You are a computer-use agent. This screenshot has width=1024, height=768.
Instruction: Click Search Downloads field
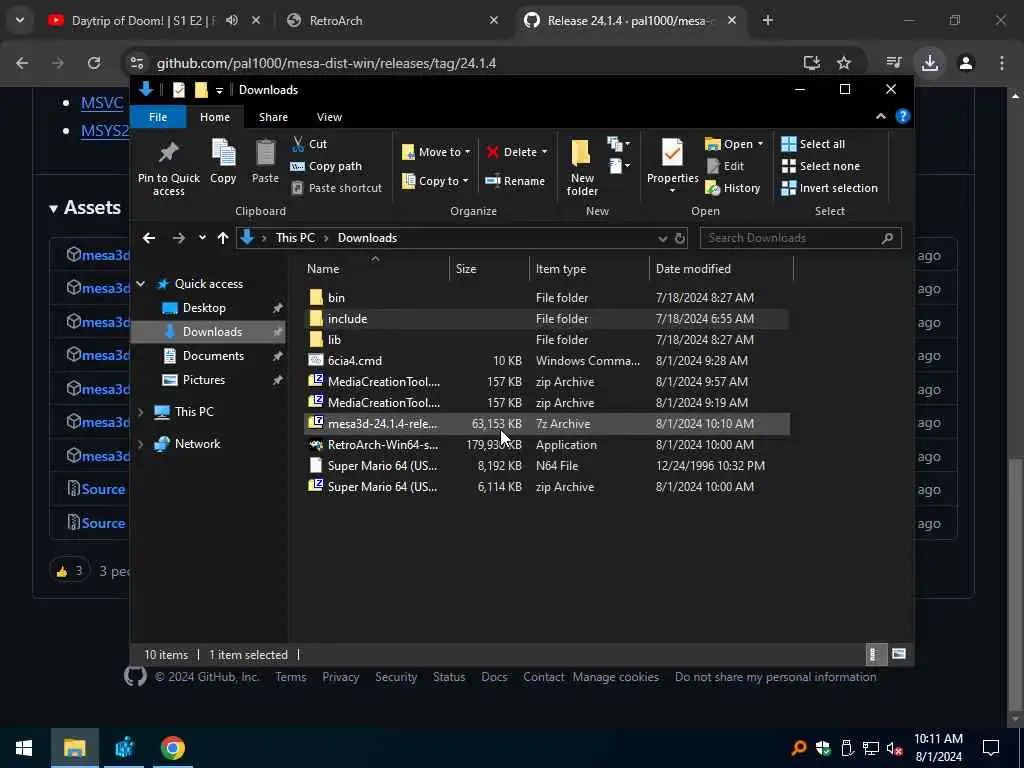pos(800,238)
